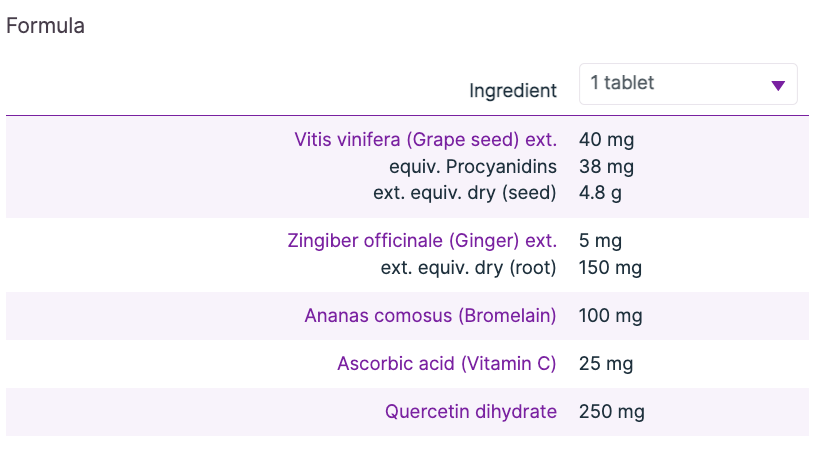Click the 5 mg Ginger extract amount
This screenshot has width=818, height=458.
coord(601,241)
